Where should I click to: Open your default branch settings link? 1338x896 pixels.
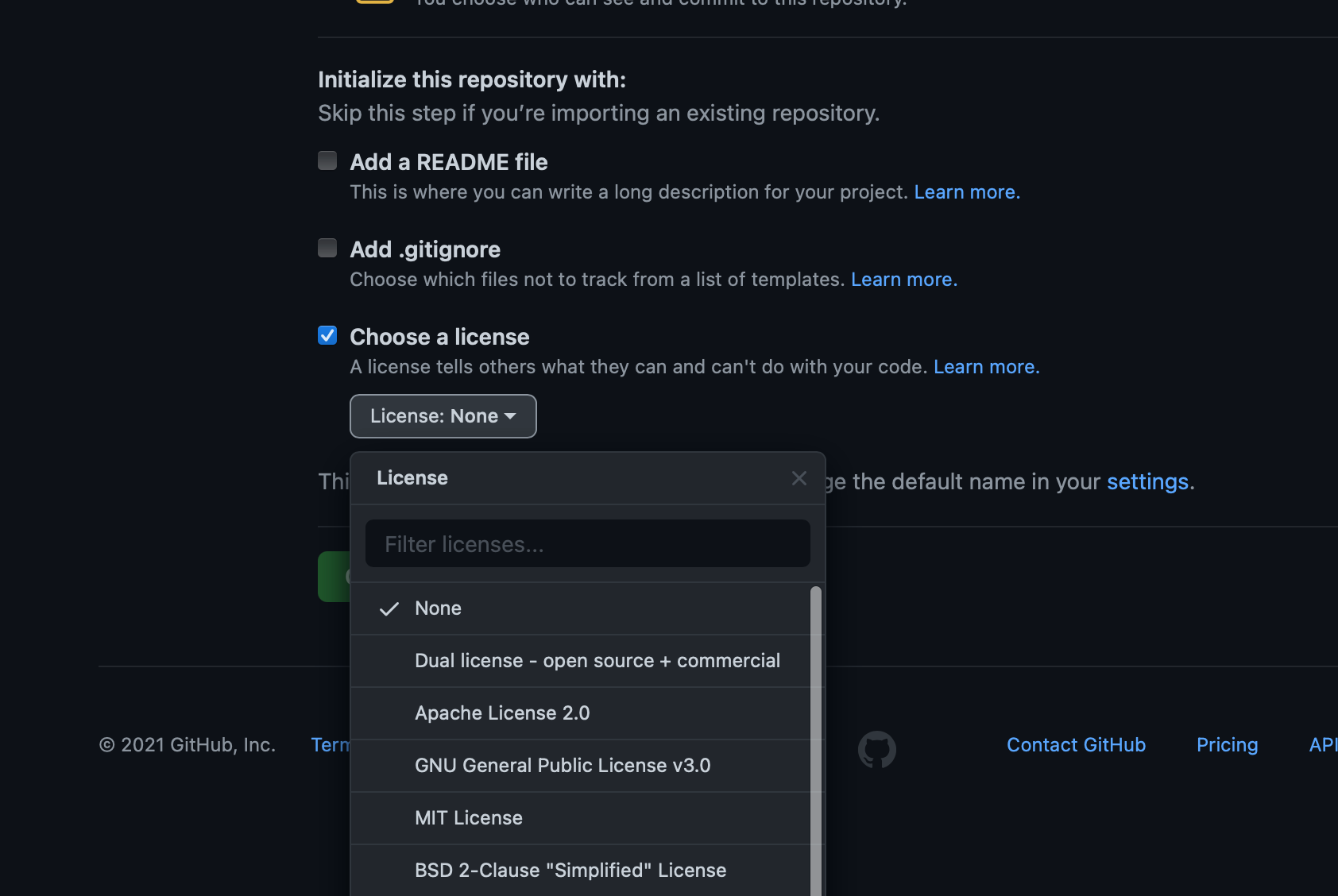[1147, 481]
